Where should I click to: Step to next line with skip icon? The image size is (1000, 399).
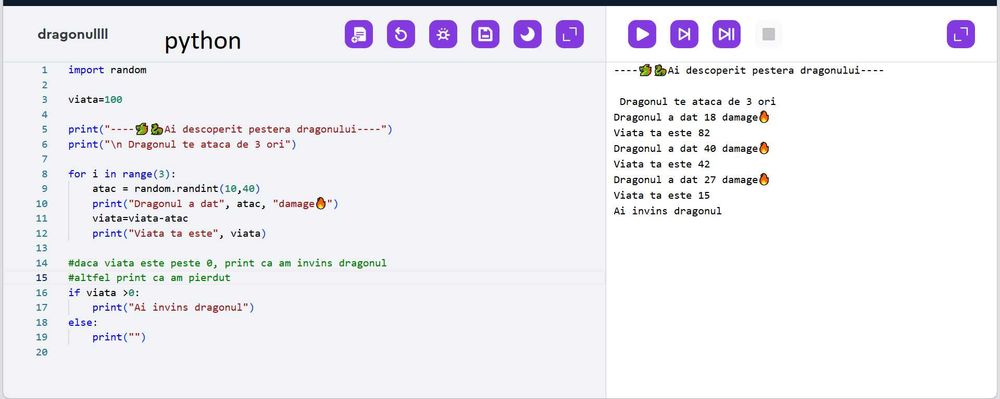[684, 34]
